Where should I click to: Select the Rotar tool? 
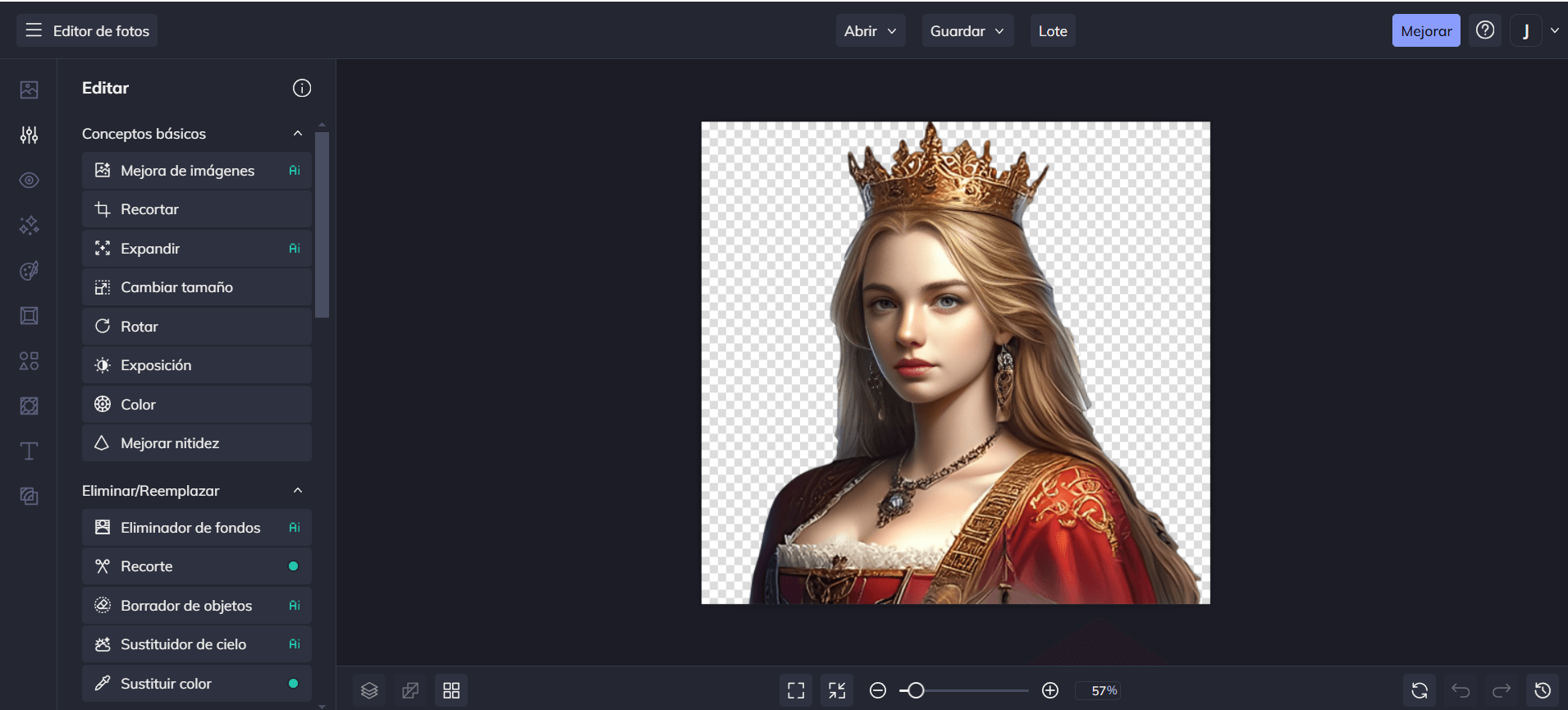click(x=197, y=326)
